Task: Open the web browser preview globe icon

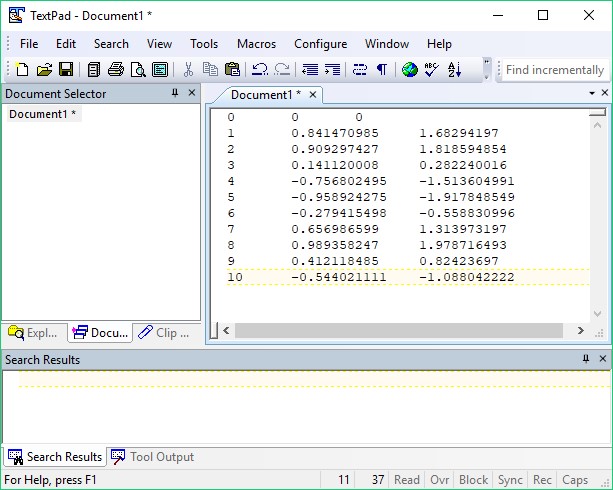Action: [410, 70]
